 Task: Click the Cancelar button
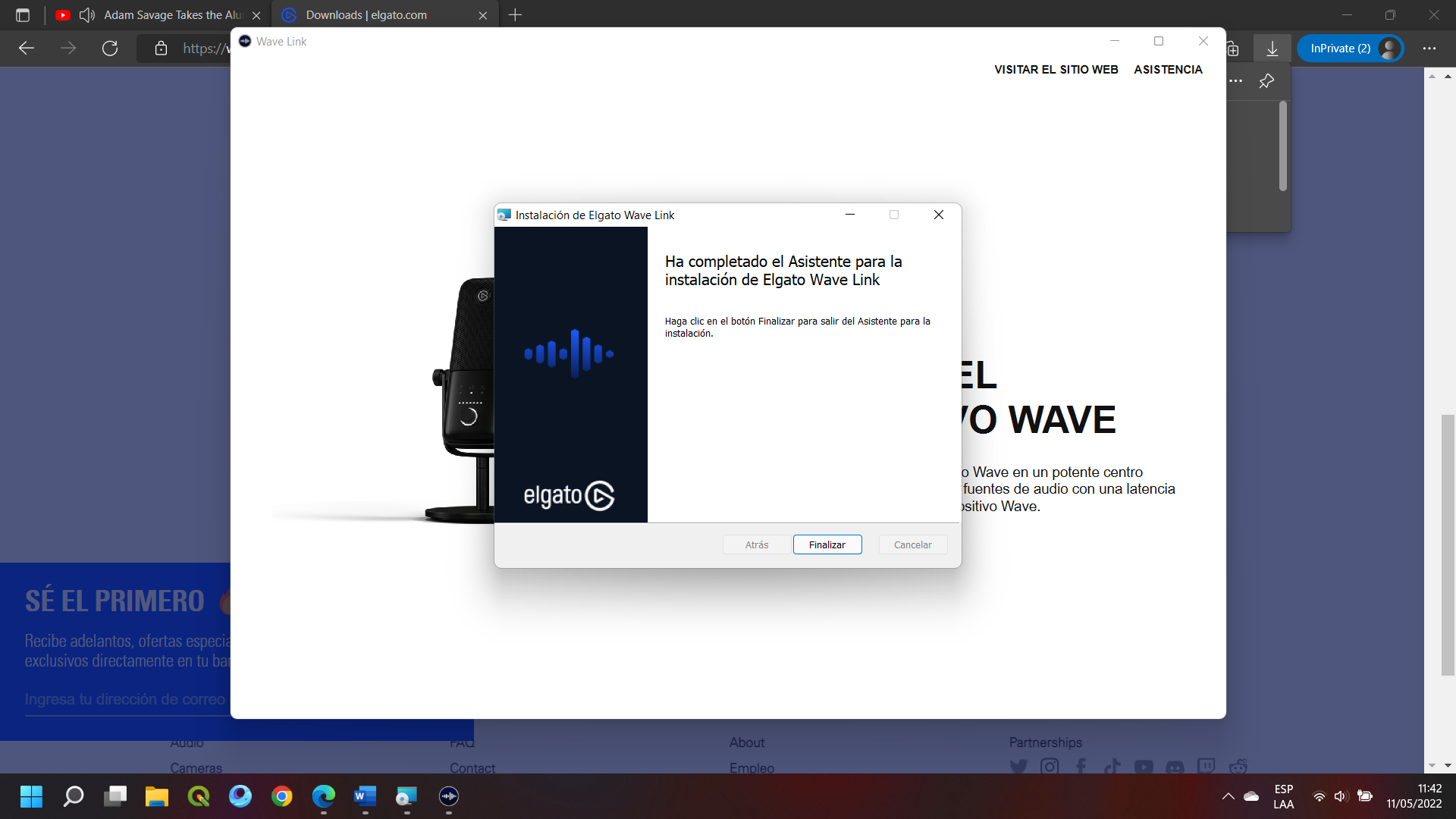tap(912, 544)
